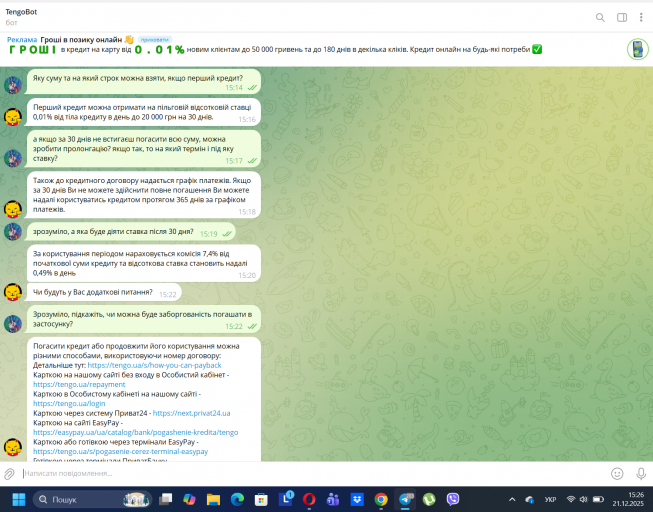The image size is (653, 512).
Task: Select message 'Зрозуміло, підкажіть, чи можна'
Action: coord(144,319)
